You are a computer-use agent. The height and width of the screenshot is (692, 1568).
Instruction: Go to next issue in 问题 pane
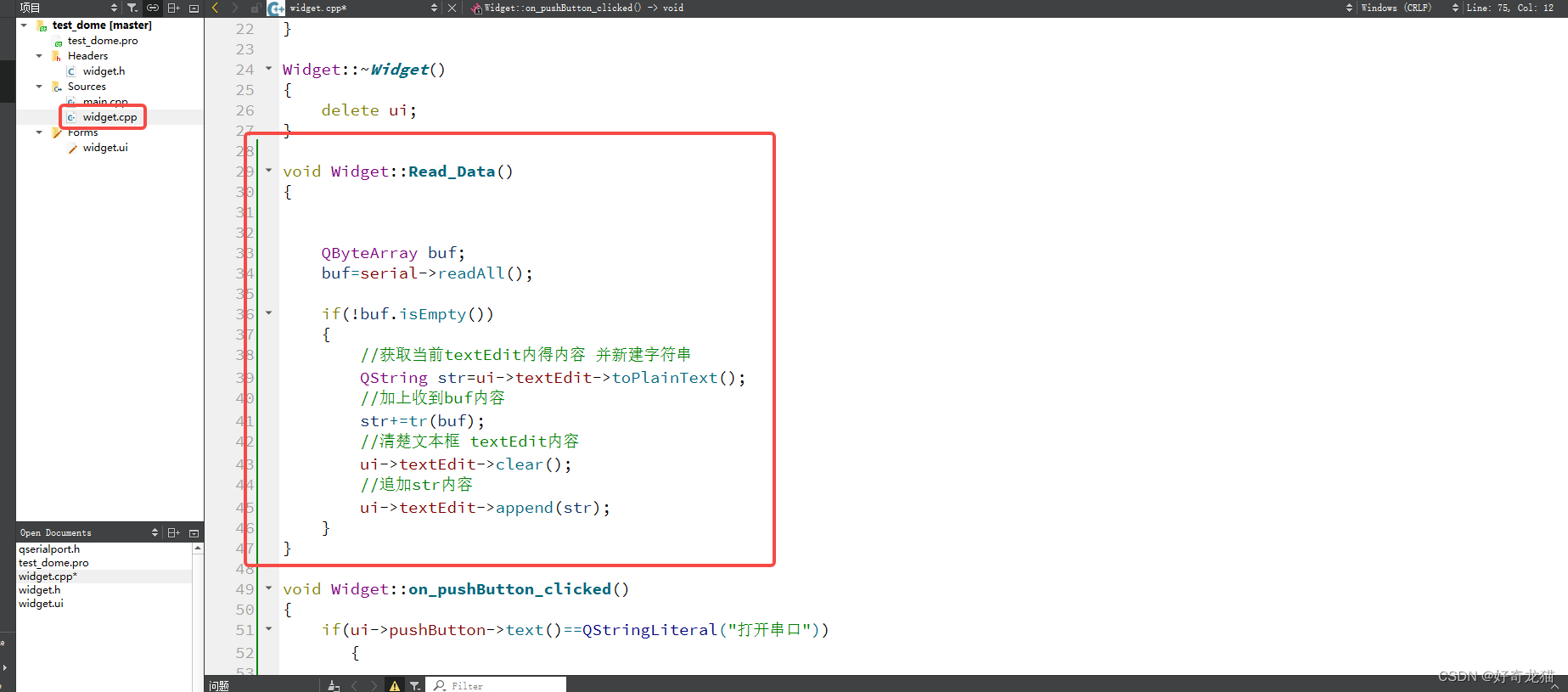point(374,685)
